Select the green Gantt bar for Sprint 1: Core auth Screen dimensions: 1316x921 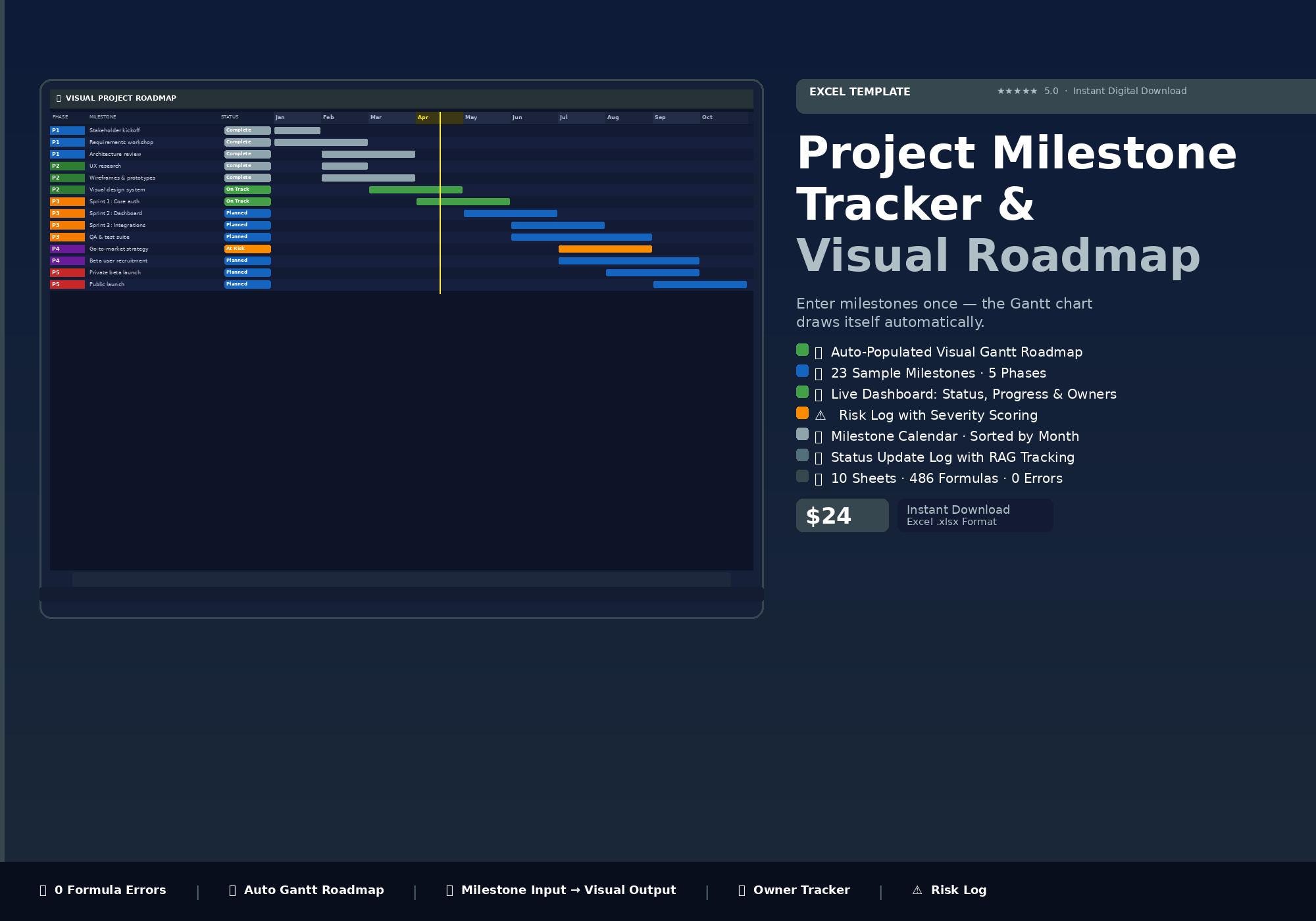click(x=463, y=201)
